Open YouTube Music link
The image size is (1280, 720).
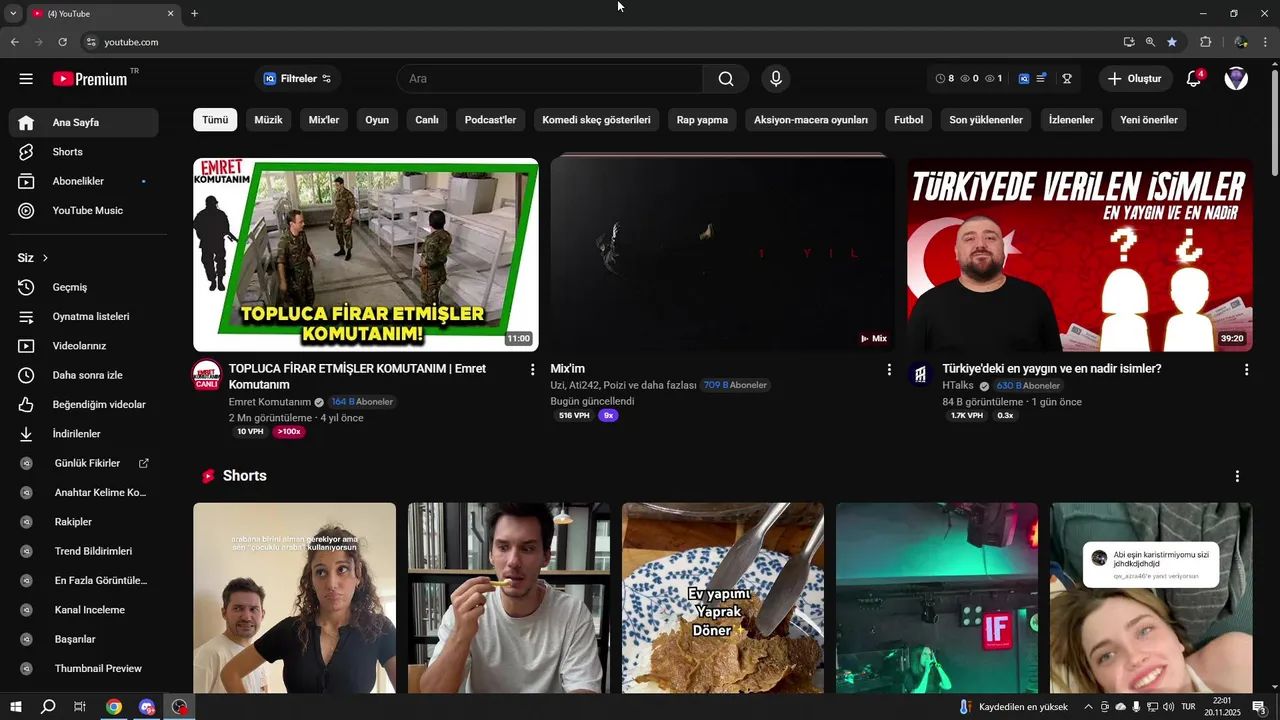tap(84, 211)
